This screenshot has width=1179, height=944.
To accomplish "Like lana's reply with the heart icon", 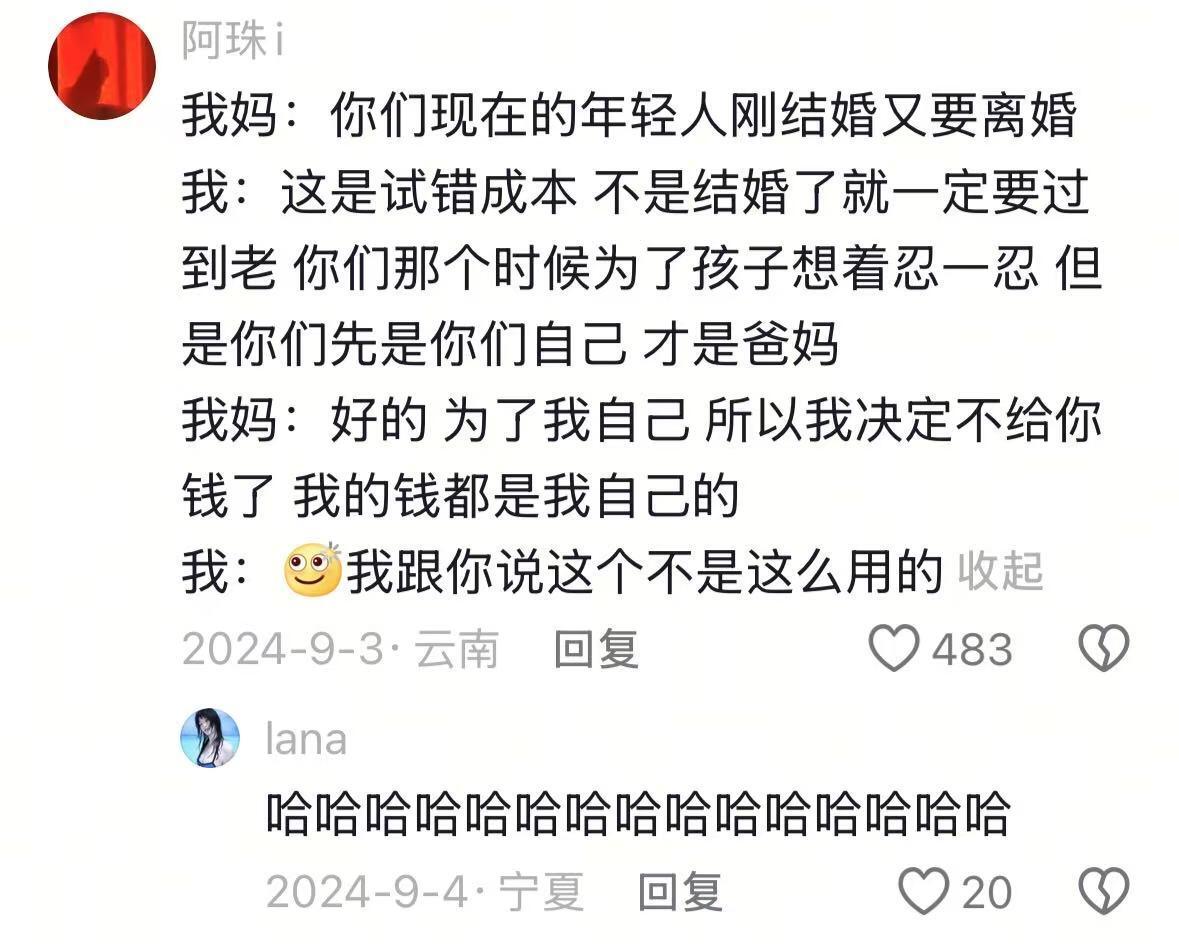I will pos(924,891).
